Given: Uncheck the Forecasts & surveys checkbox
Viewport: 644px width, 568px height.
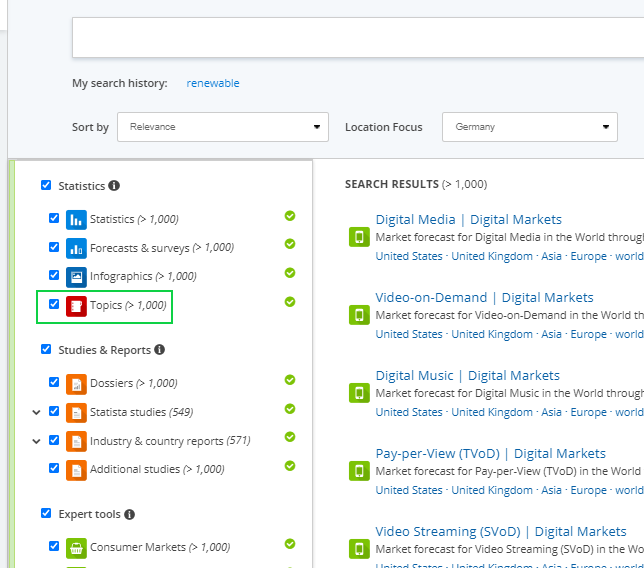Looking at the screenshot, I should pos(54,247).
